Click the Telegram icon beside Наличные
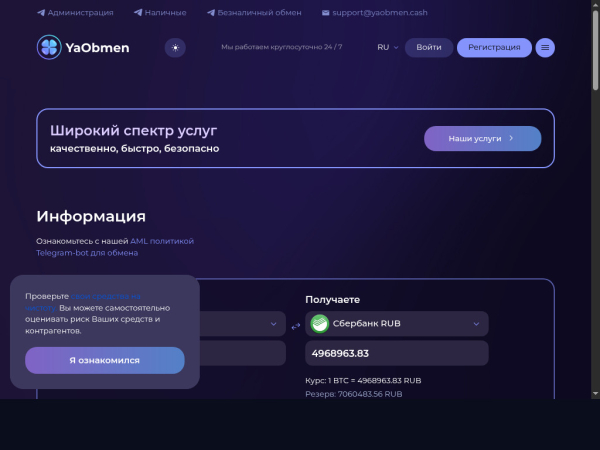Viewport: 600px width, 450px height. click(x=138, y=13)
